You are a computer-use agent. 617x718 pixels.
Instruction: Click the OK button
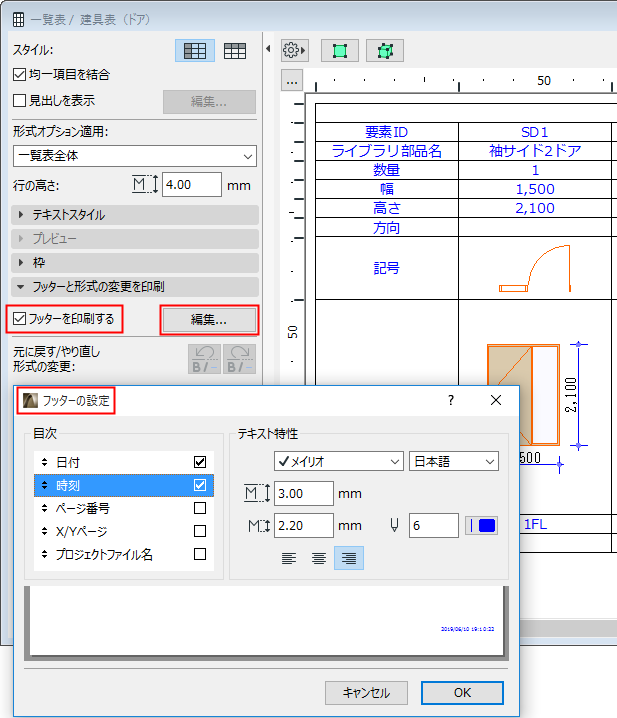click(462, 693)
